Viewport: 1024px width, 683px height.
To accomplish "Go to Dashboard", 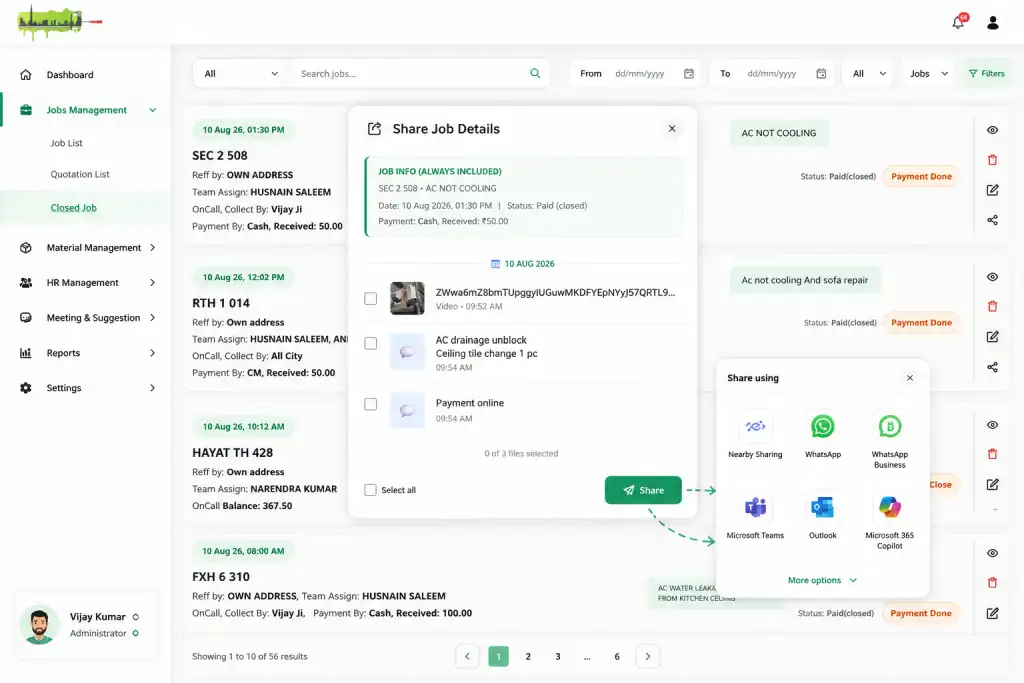I will tap(70, 74).
